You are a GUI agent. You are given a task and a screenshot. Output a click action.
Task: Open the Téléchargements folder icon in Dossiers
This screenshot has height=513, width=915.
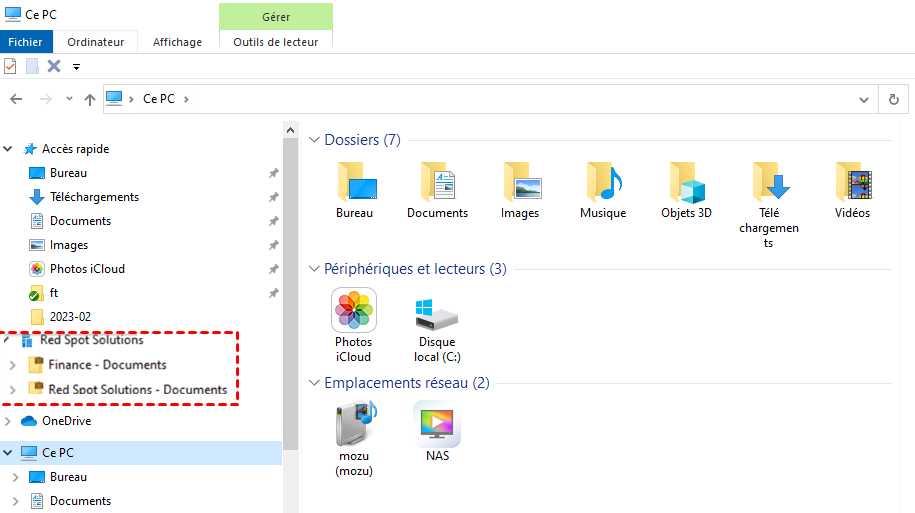[x=769, y=205]
